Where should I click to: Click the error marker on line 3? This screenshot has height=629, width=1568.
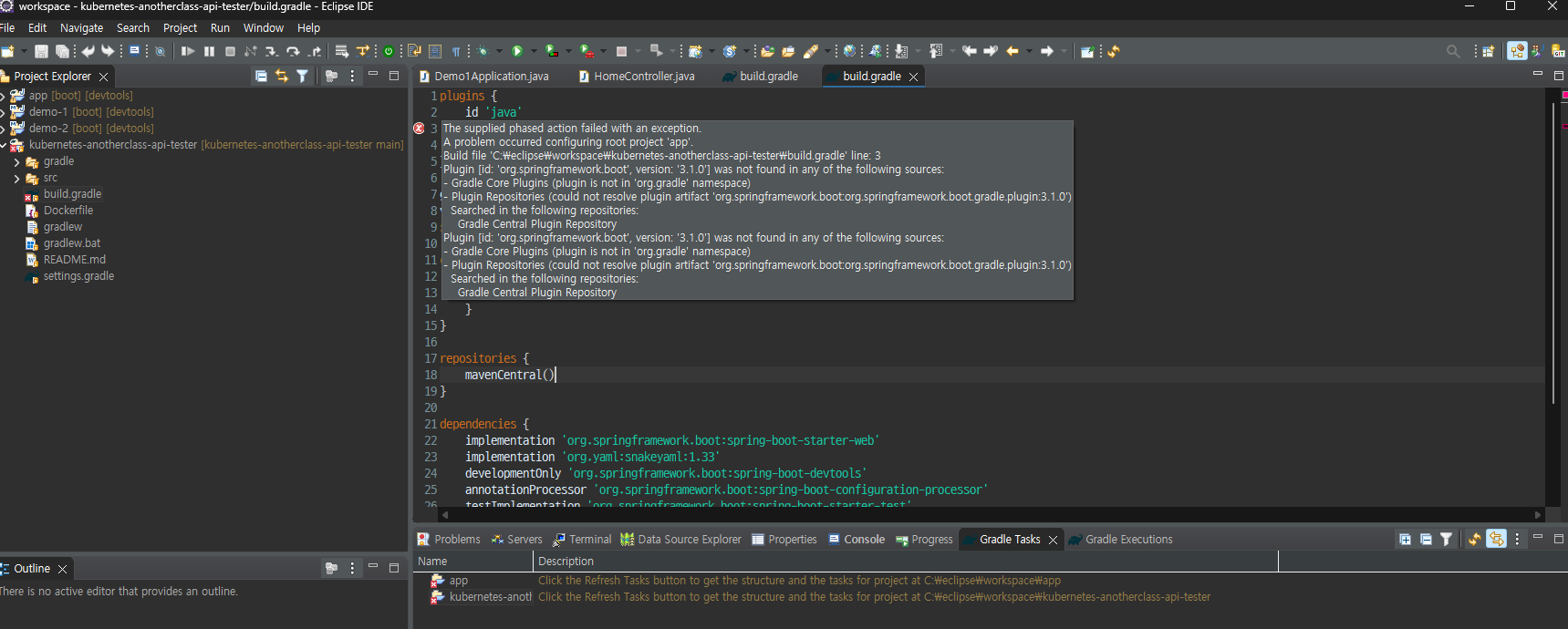click(x=419, y=129)
